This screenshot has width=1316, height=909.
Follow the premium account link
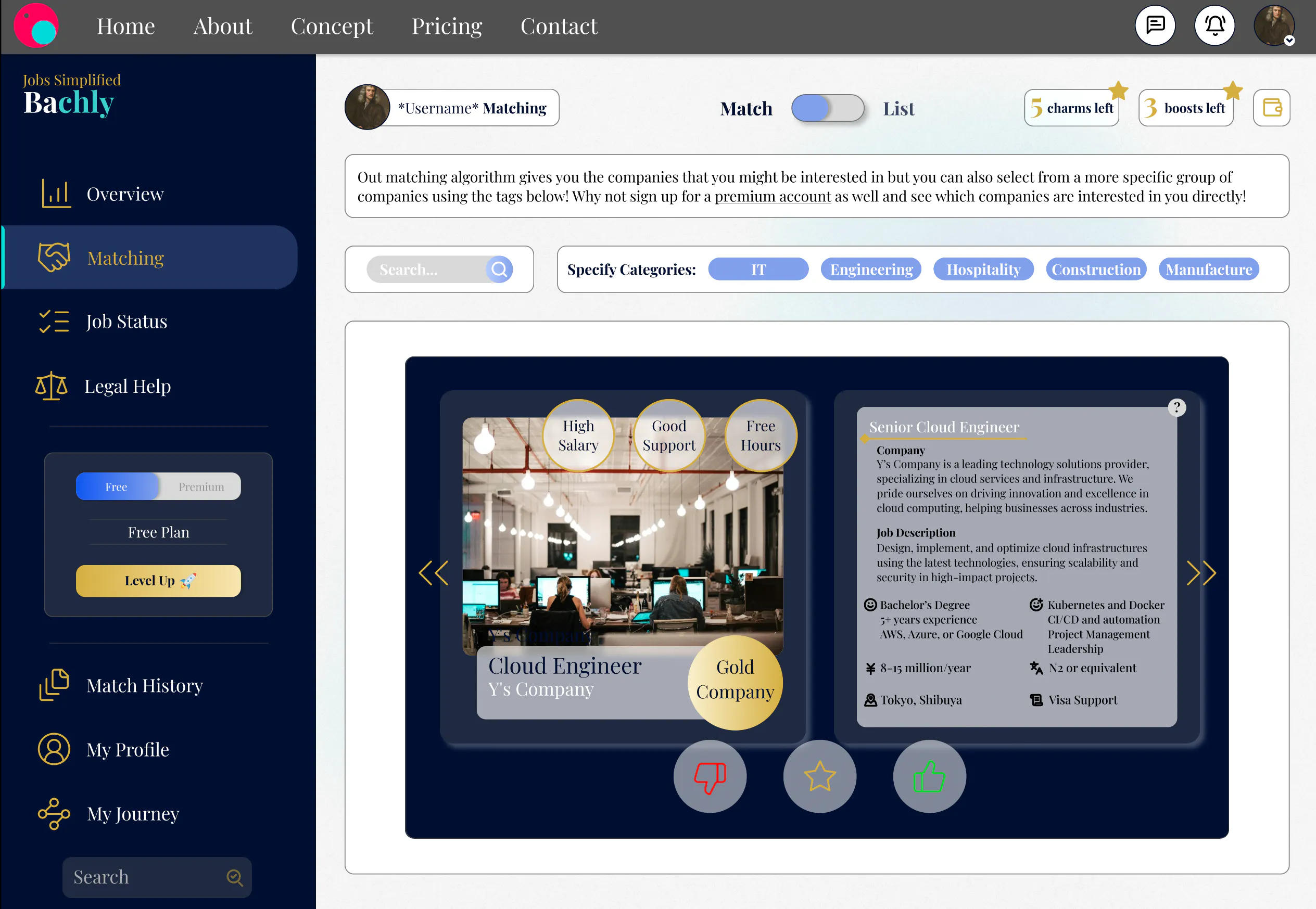773,197
